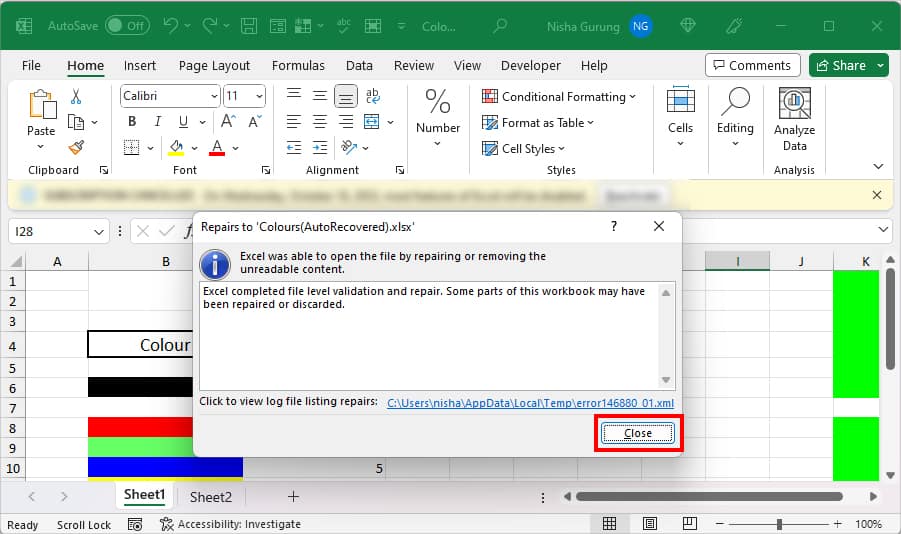This screenshot has width=901, height=534.
Task: Click the diamond premium icon
Action: 687,25
